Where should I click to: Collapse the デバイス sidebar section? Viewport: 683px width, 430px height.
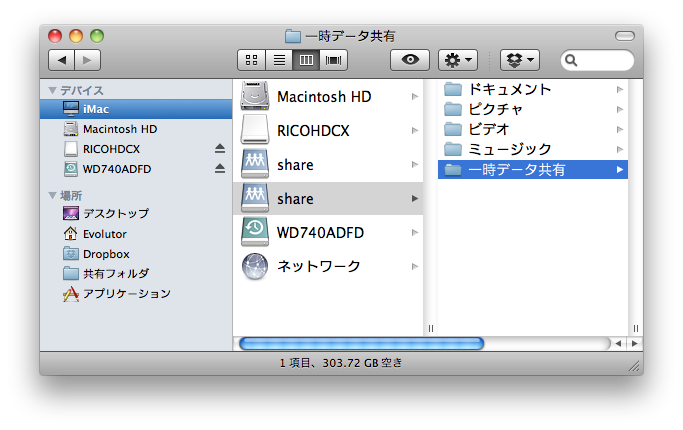52,90
